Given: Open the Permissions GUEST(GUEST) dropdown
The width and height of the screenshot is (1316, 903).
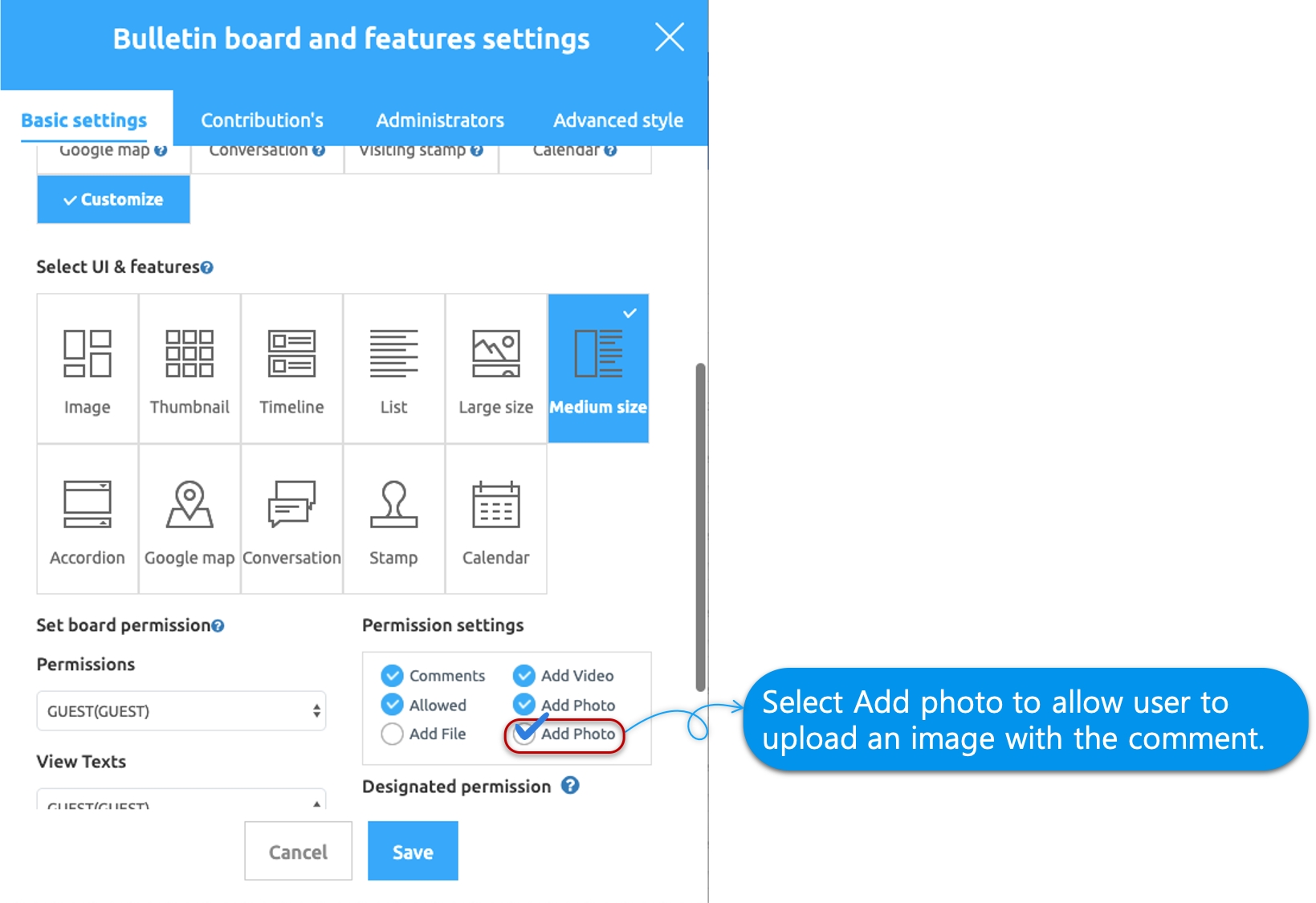Looking at the screenshot, I should coord(181,711).
